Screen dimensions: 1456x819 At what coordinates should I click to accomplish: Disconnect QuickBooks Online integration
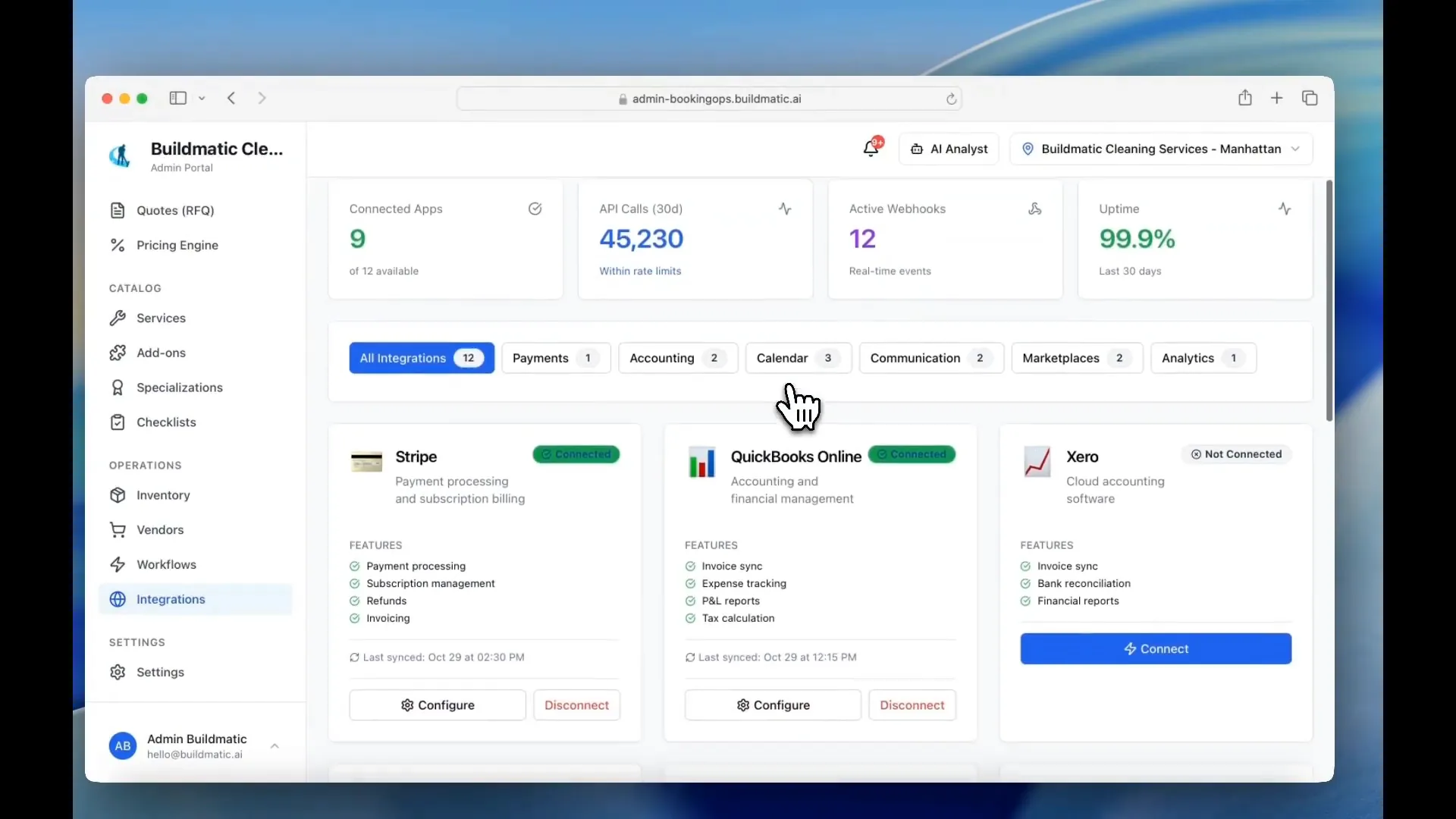click(x=912, y=705)
